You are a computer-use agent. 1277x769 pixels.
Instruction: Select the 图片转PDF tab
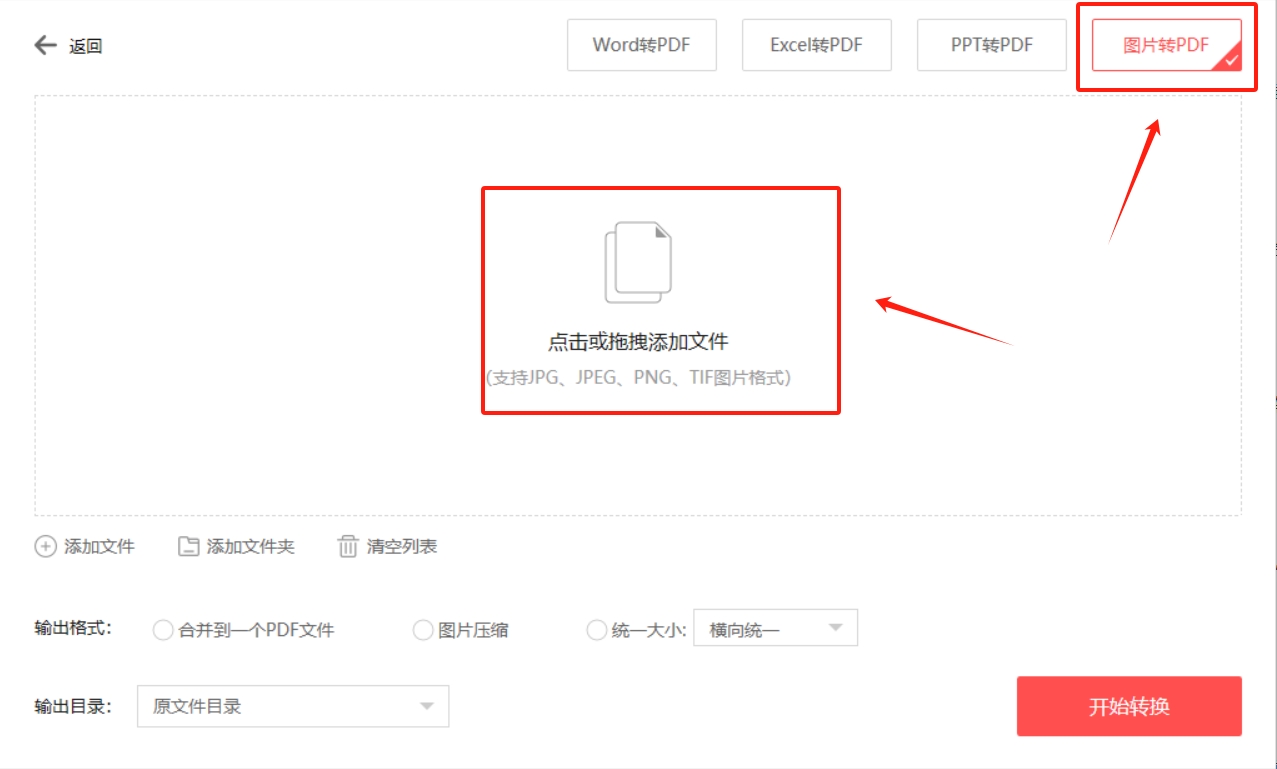point(1166,45)
